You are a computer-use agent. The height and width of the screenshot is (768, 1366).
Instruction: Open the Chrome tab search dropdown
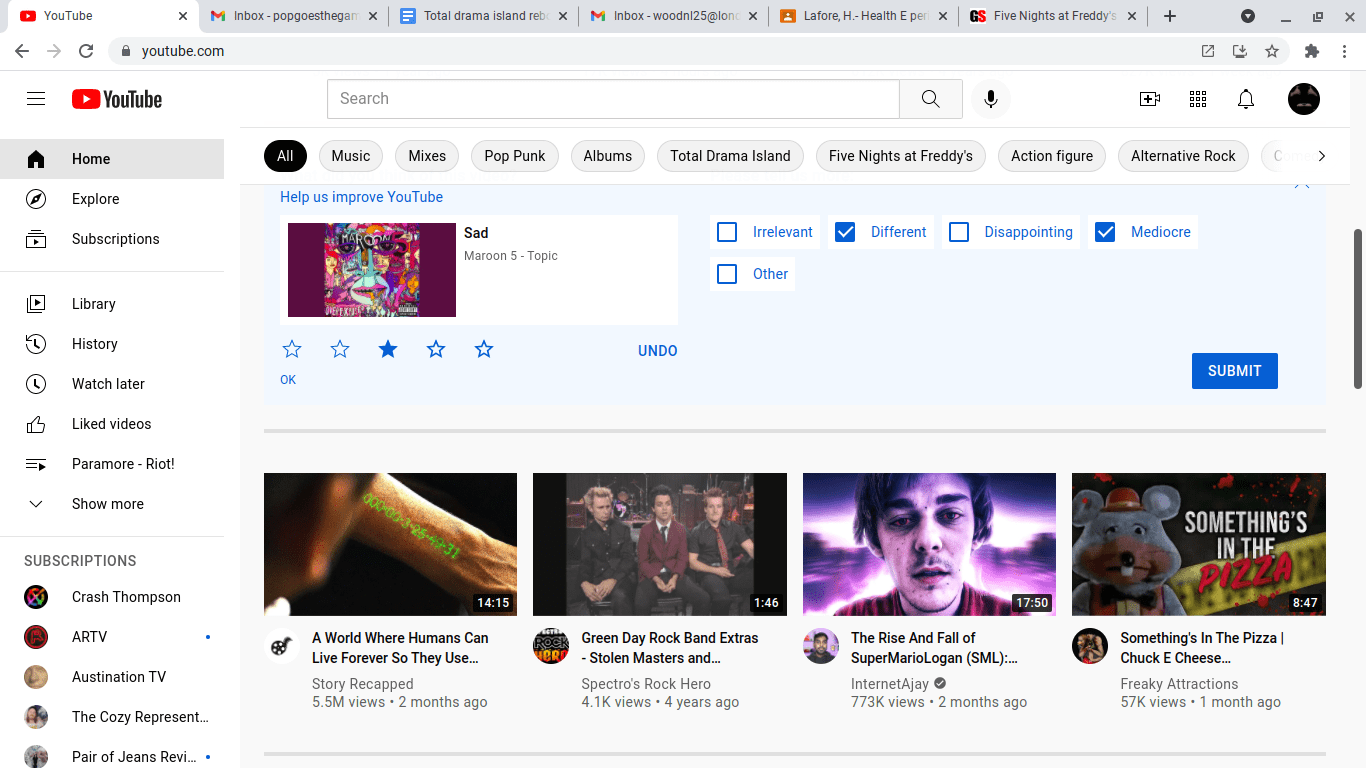[x=1248, y=16]
